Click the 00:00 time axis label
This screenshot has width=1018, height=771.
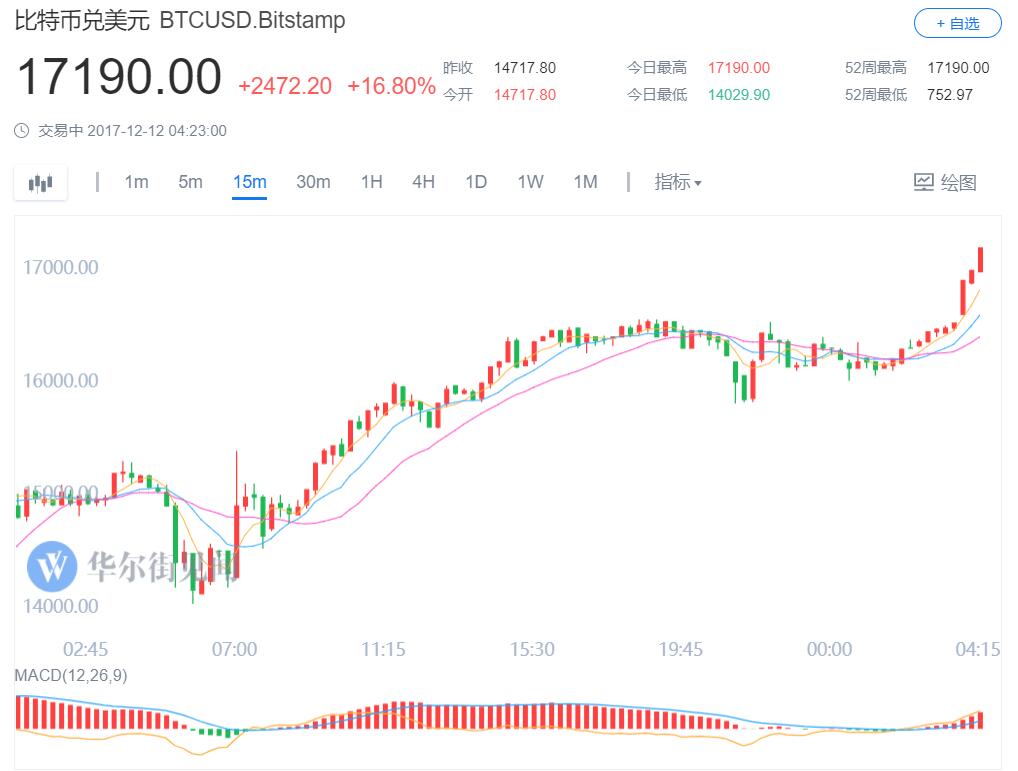coord(829,649)
